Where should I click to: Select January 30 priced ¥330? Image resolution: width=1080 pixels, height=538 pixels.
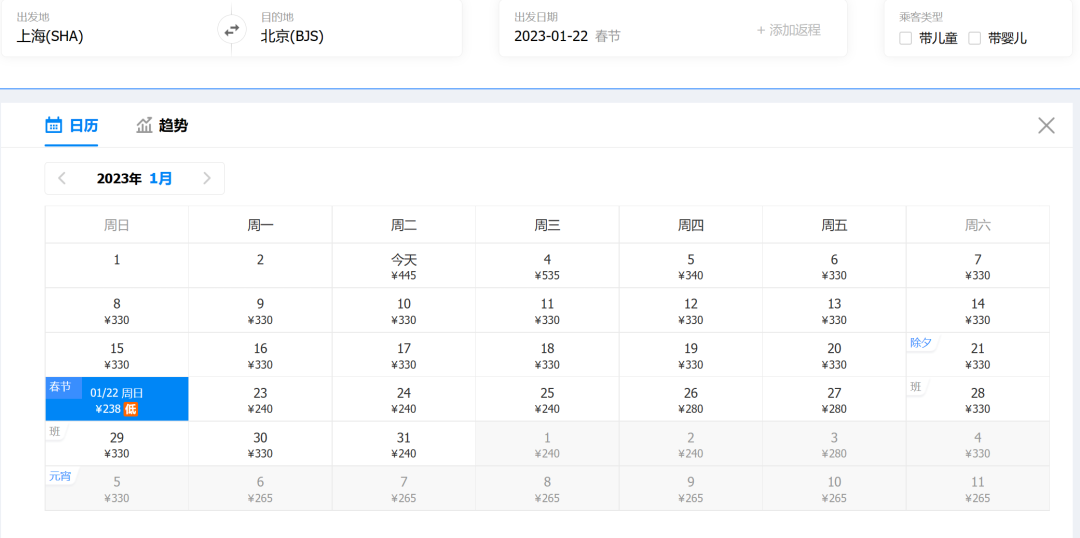[x=260, y=444]
